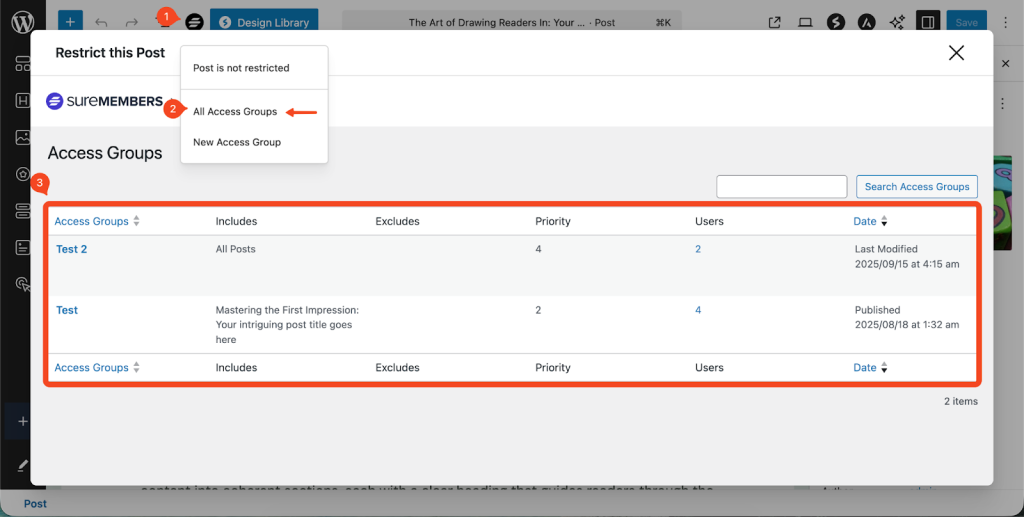1024x517 pixels.
Task: Close the Restrict this Post dialog
Action: (x=956, y=53)
